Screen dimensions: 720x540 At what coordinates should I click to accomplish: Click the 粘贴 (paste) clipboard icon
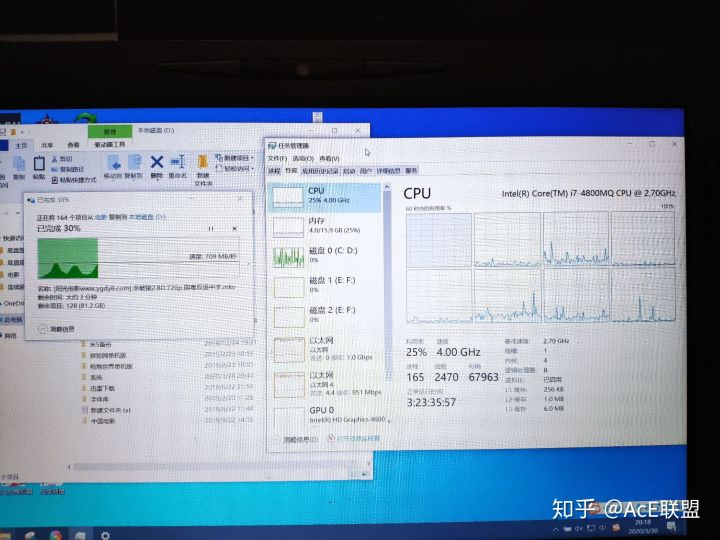coord(39,168)
